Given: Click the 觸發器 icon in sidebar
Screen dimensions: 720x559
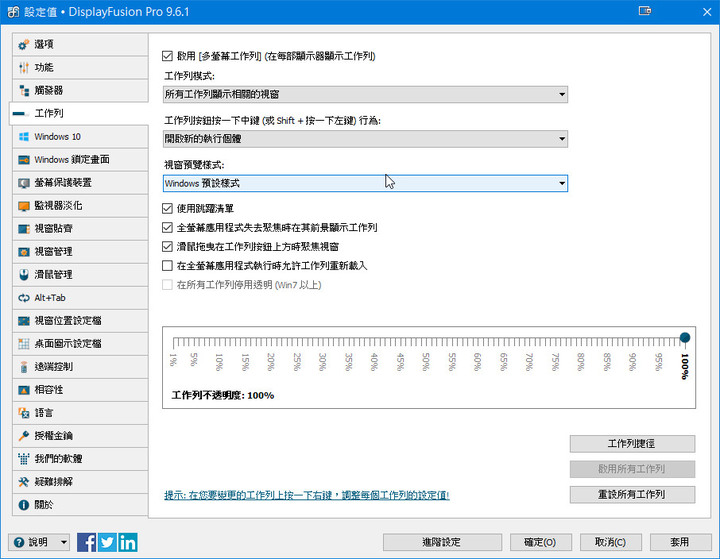Looking at the screenshot, I should 23,90.
